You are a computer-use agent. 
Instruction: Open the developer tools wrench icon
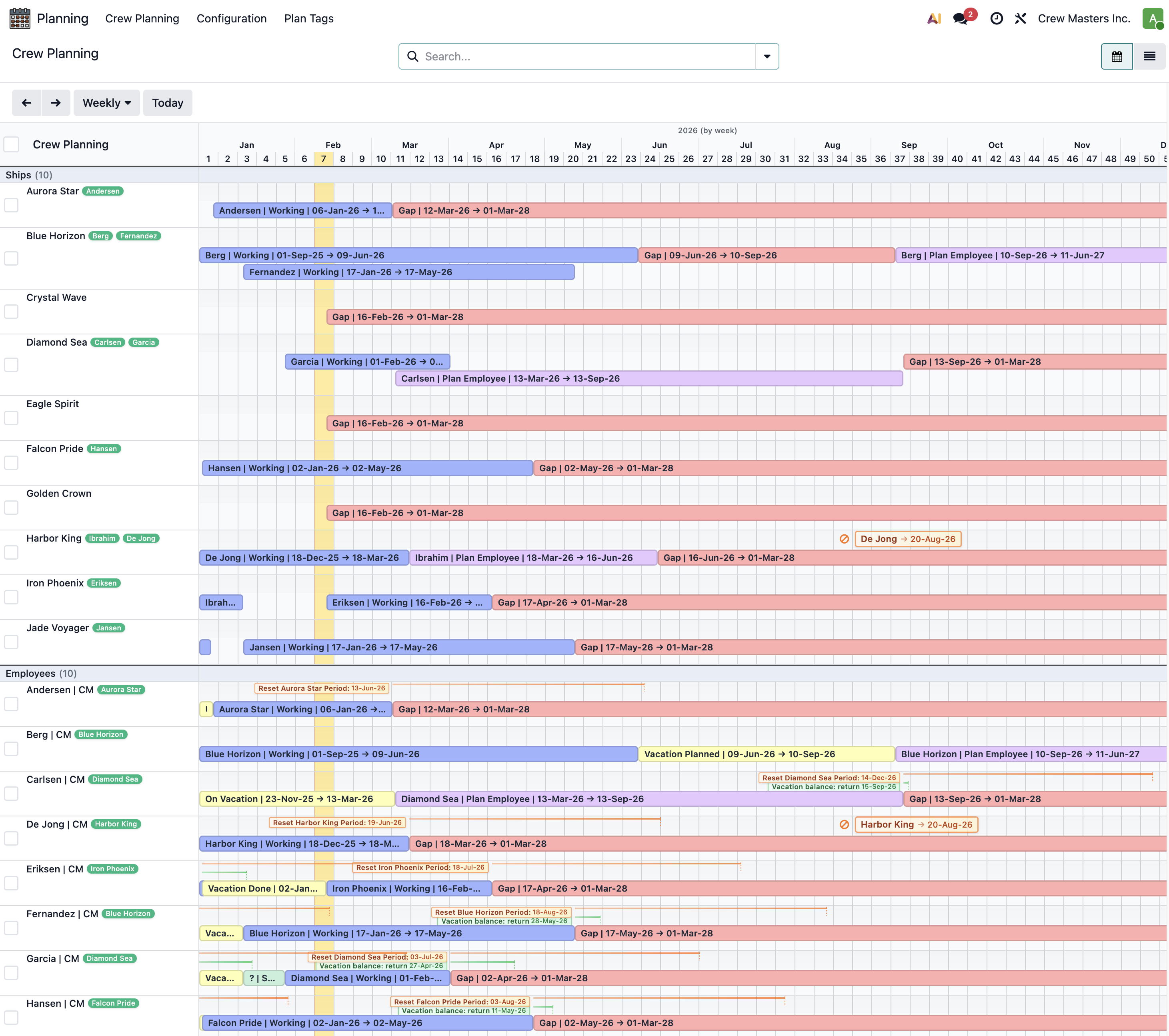click(x=1020, y=18)
